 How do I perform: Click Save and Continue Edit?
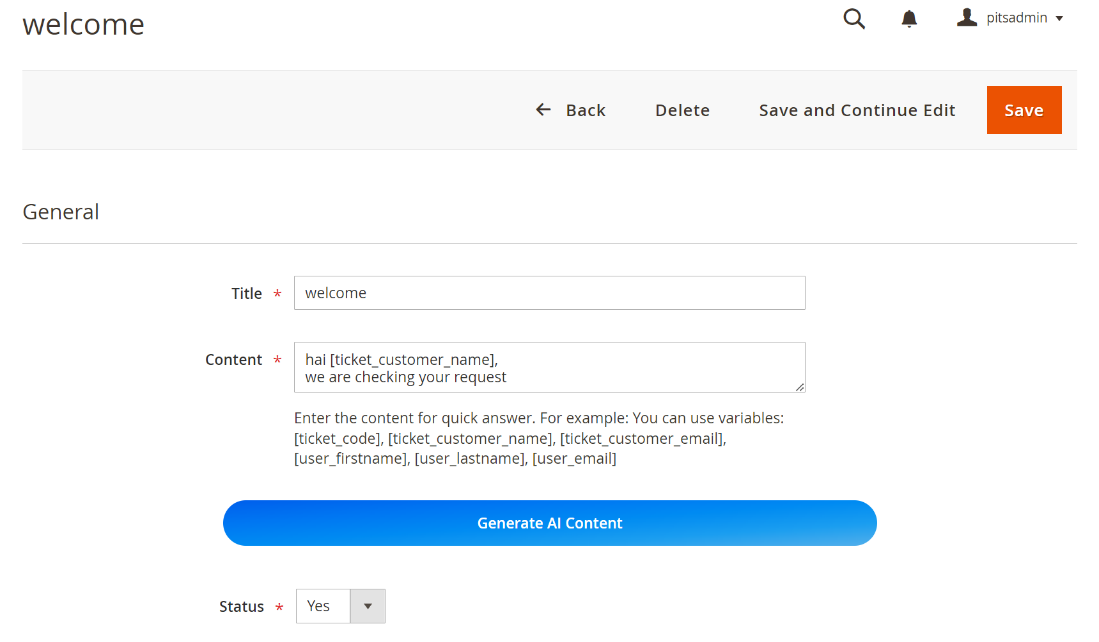857,110
